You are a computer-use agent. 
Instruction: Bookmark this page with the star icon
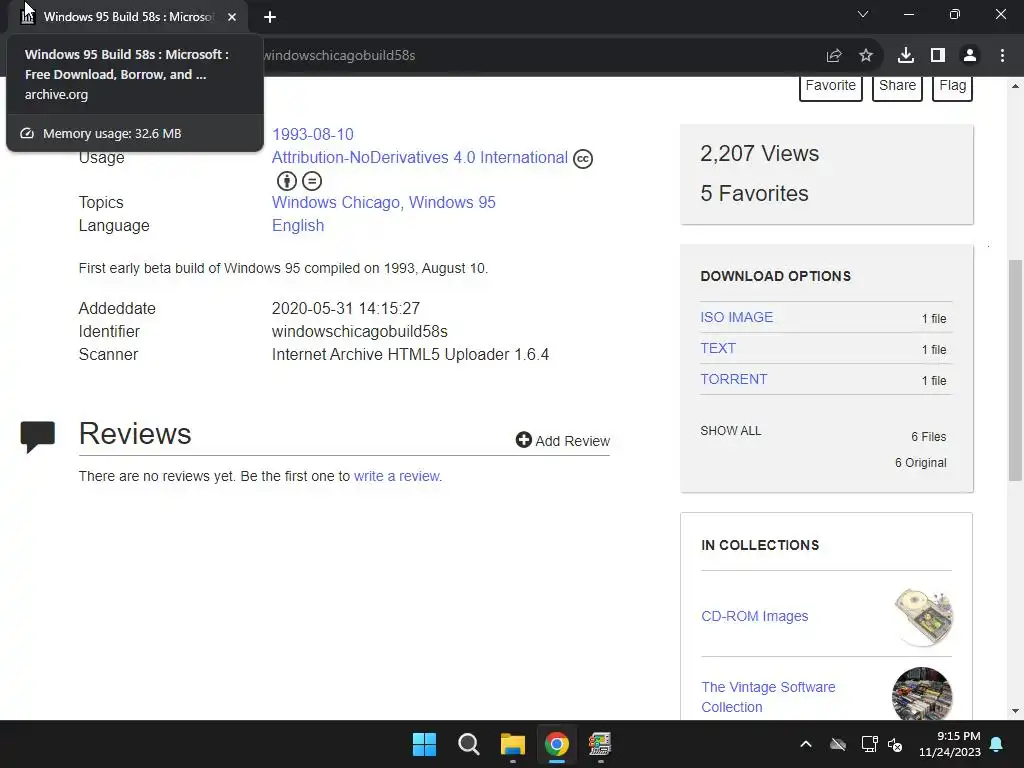tap(866, 56)
